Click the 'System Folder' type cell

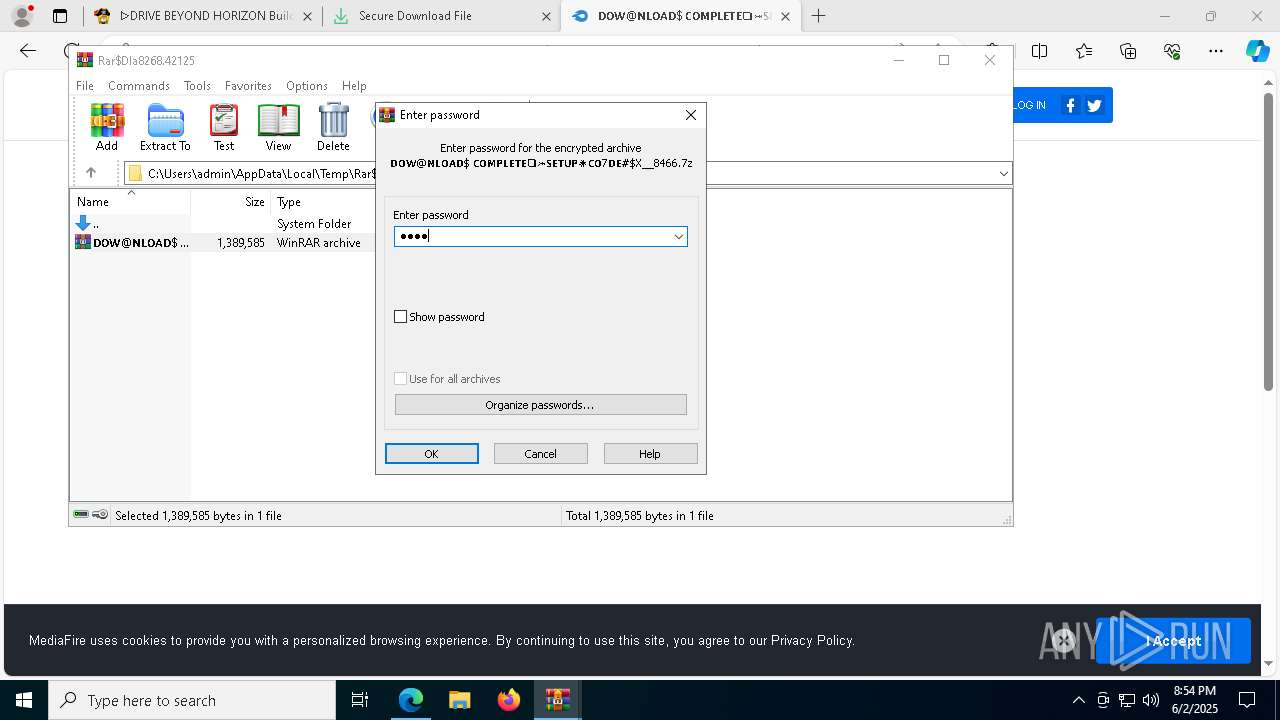pyautogui.click(x=314, y=223)
